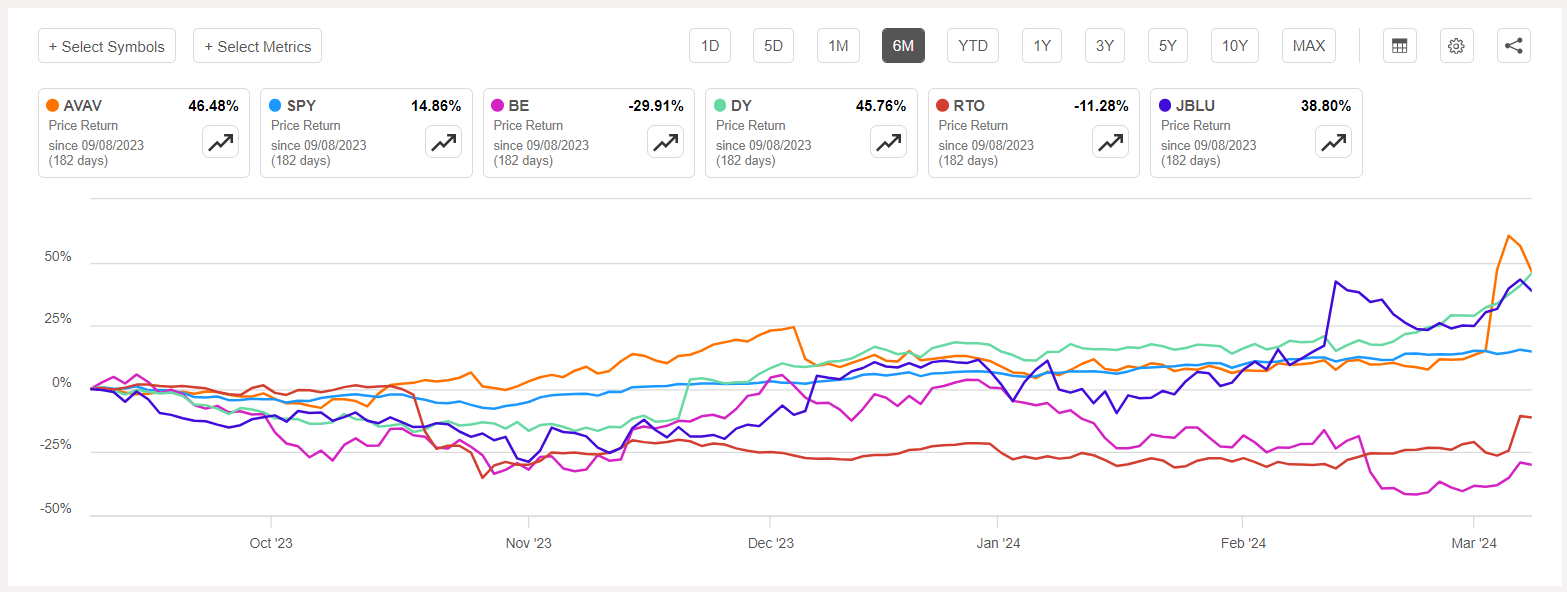Viewport: 1567px width, 592px height.
Task: Open chart settings gear icon
Action: pos(1456,46)
